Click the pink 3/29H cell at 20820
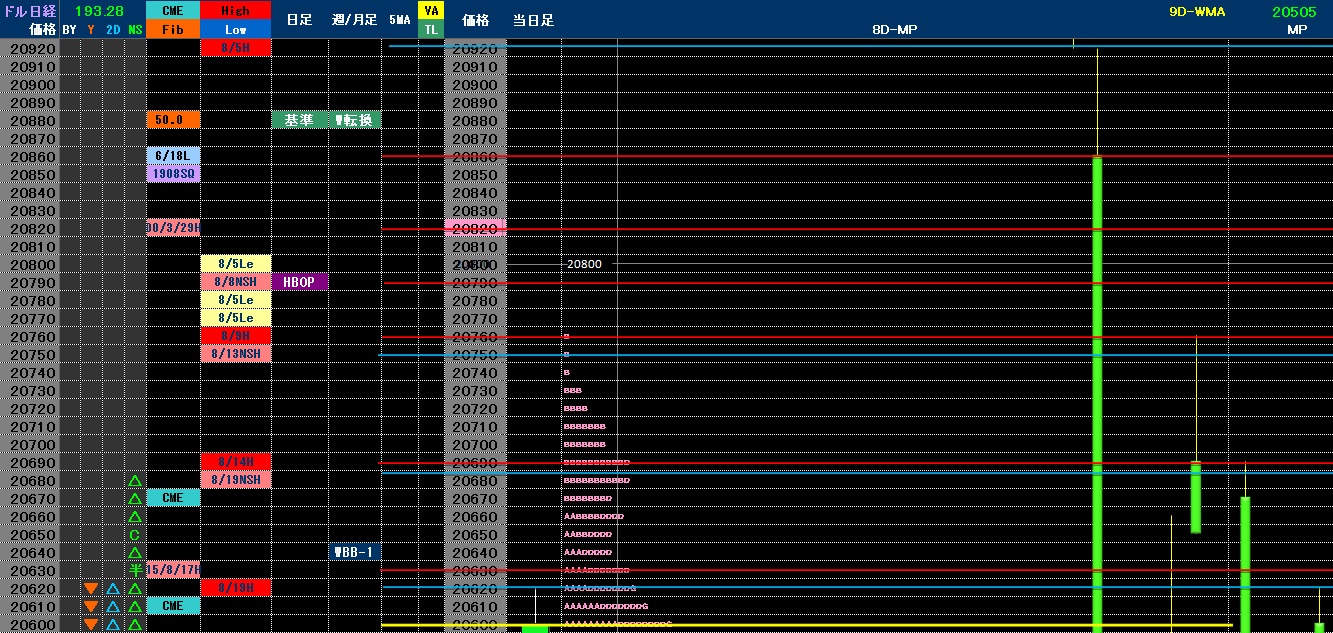The image size is (1333, 633). point(173,228)
